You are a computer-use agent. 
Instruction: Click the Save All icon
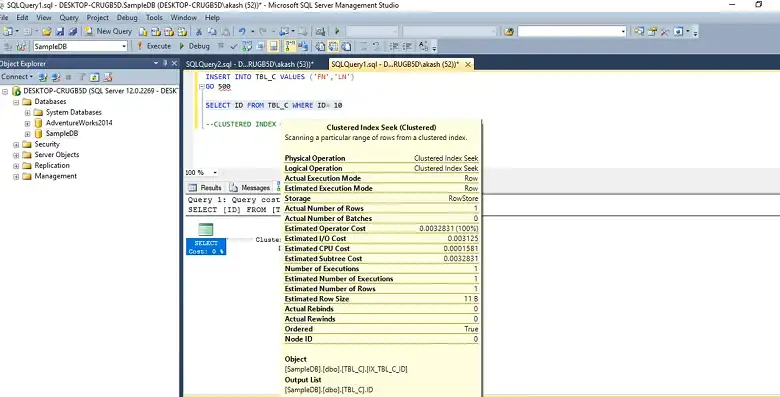73,31
